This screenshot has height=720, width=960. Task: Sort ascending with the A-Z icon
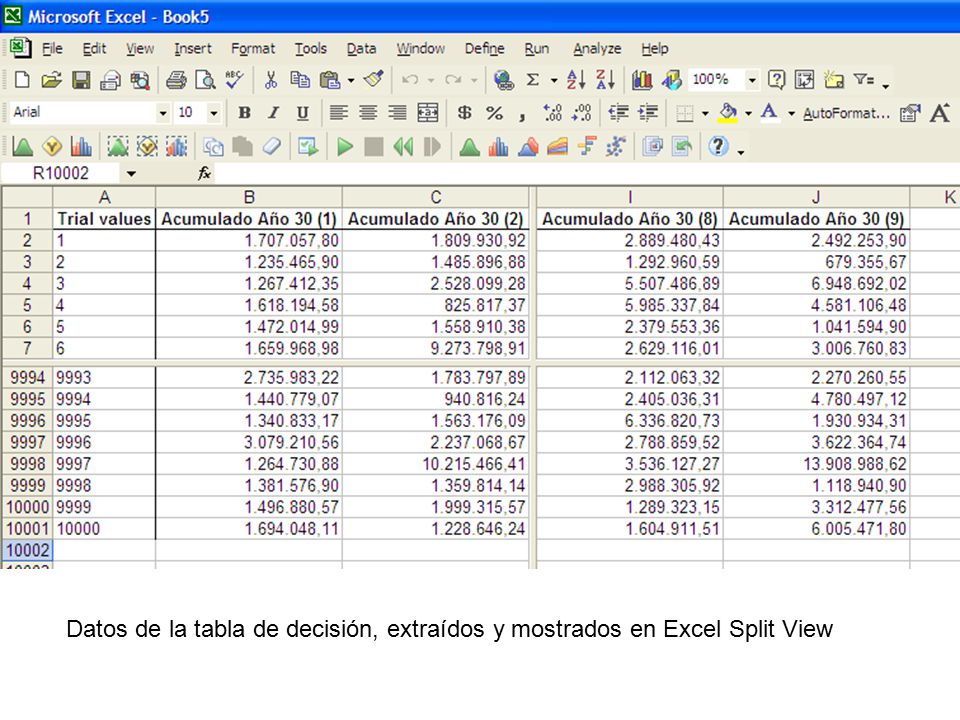576,80
